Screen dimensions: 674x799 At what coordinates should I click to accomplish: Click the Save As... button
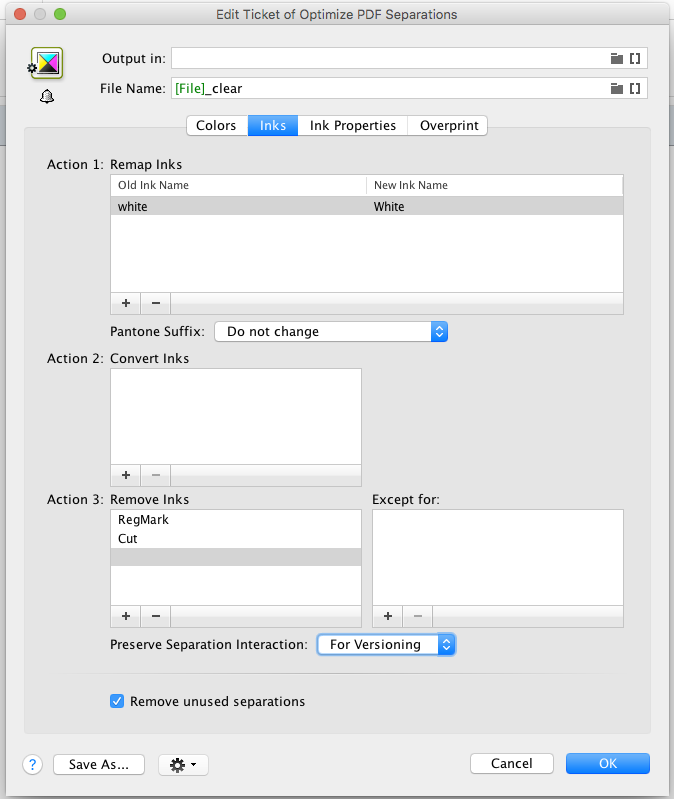pos(98,765)
